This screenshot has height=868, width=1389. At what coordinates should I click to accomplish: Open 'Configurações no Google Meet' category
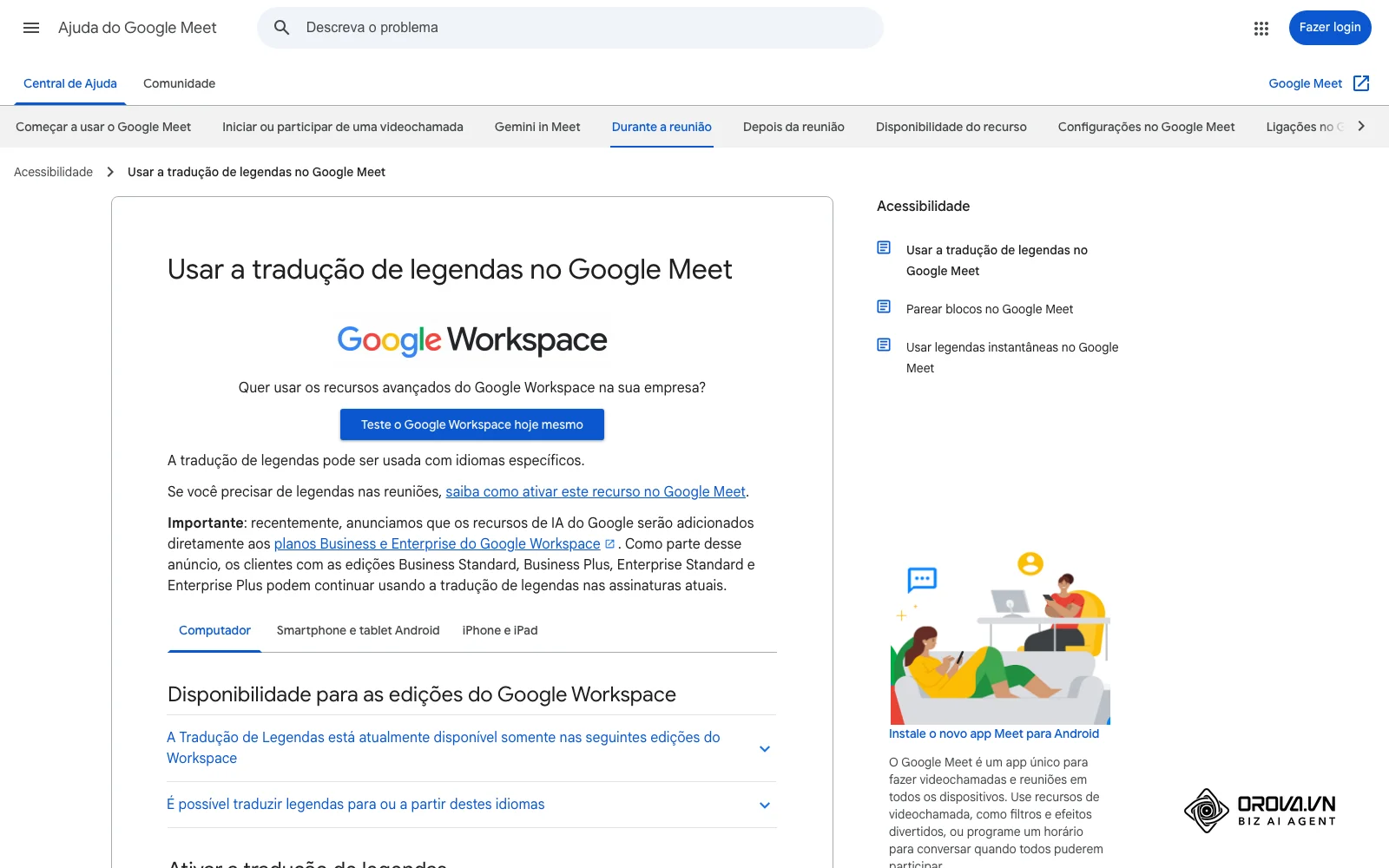tap(1146, 127)
